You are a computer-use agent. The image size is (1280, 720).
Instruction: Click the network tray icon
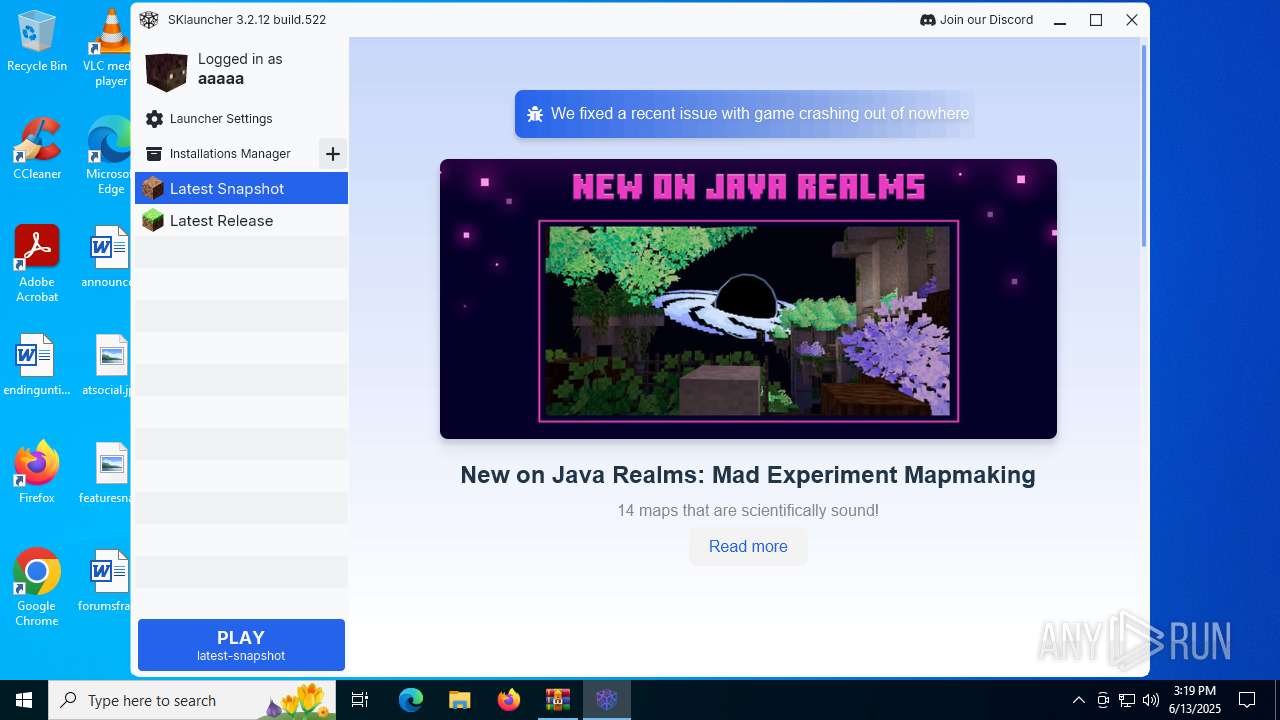click(1126, 700)
